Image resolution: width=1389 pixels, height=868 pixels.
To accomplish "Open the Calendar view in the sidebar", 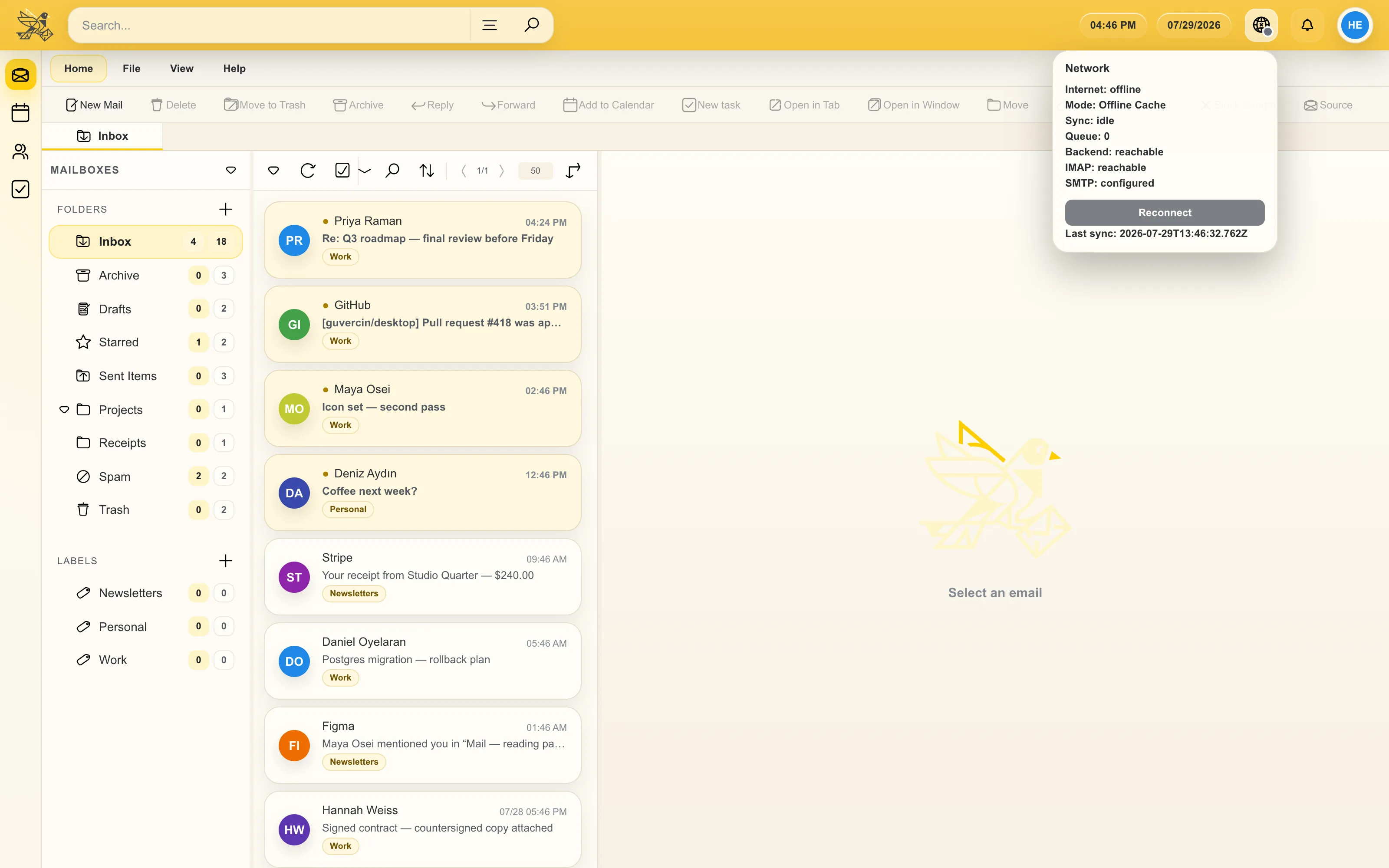I will pos(21,112).
